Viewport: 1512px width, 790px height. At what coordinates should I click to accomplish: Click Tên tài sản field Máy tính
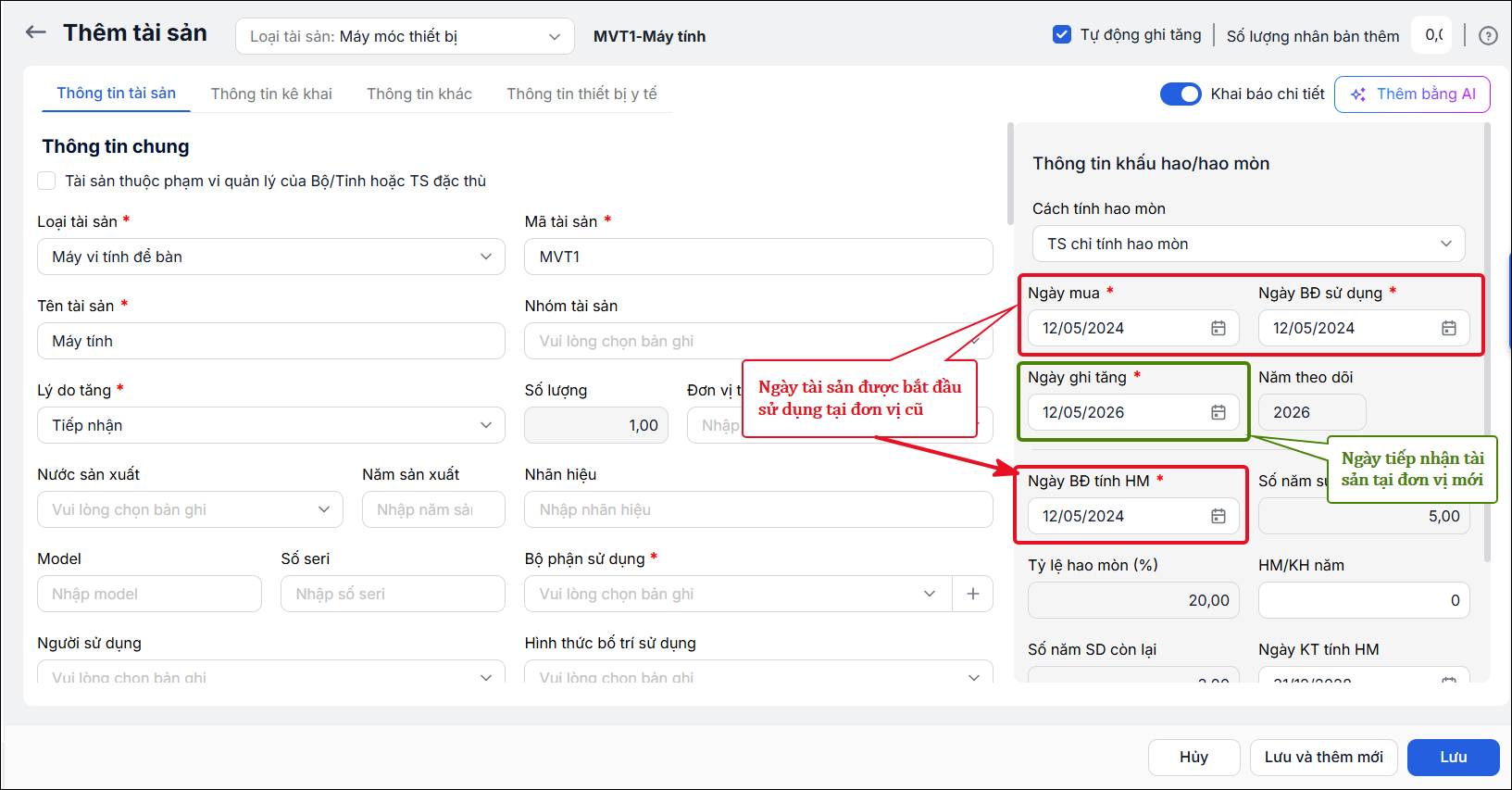click(271, 341)
